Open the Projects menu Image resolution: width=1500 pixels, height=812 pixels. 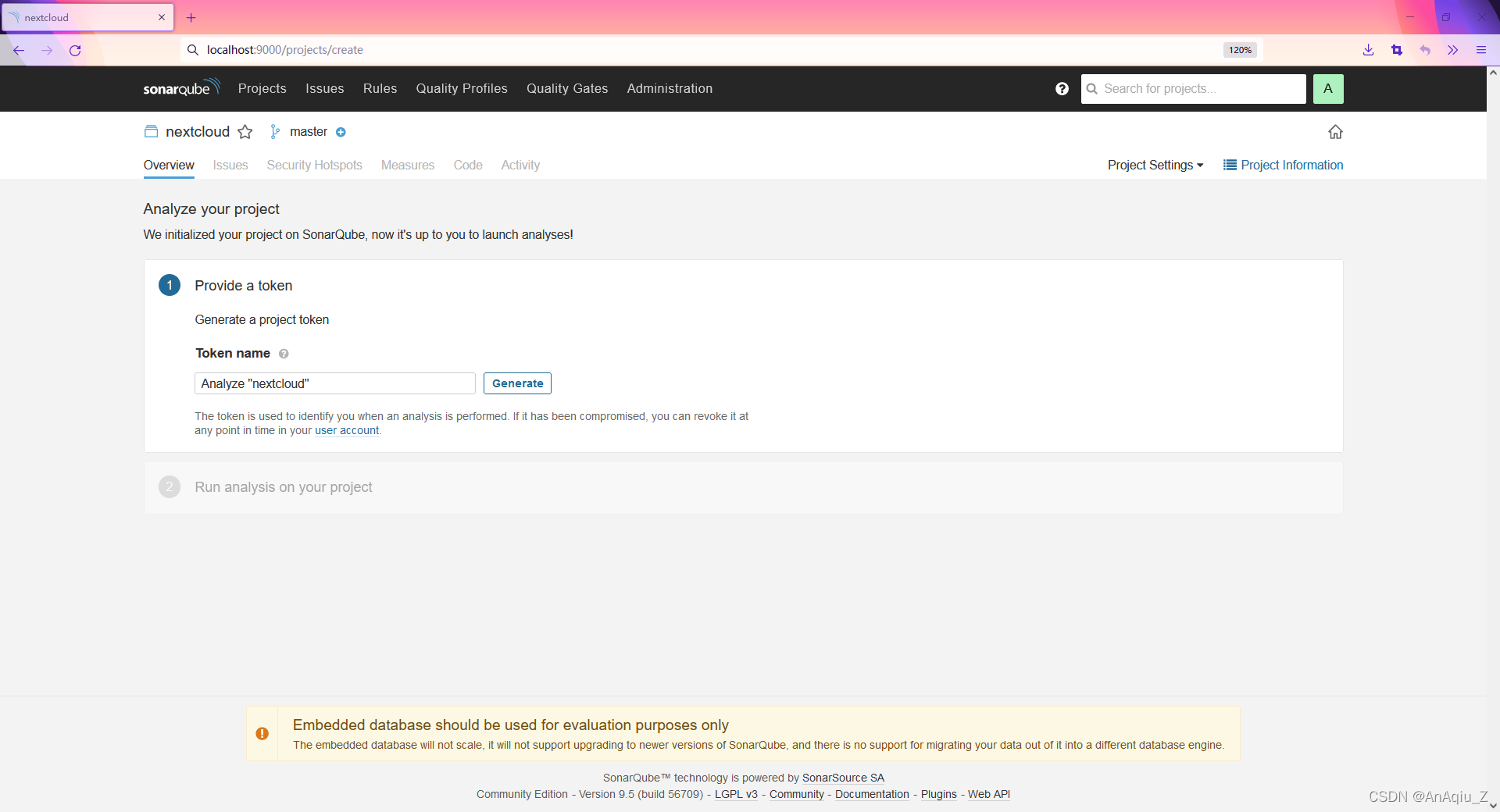point(262,88)
